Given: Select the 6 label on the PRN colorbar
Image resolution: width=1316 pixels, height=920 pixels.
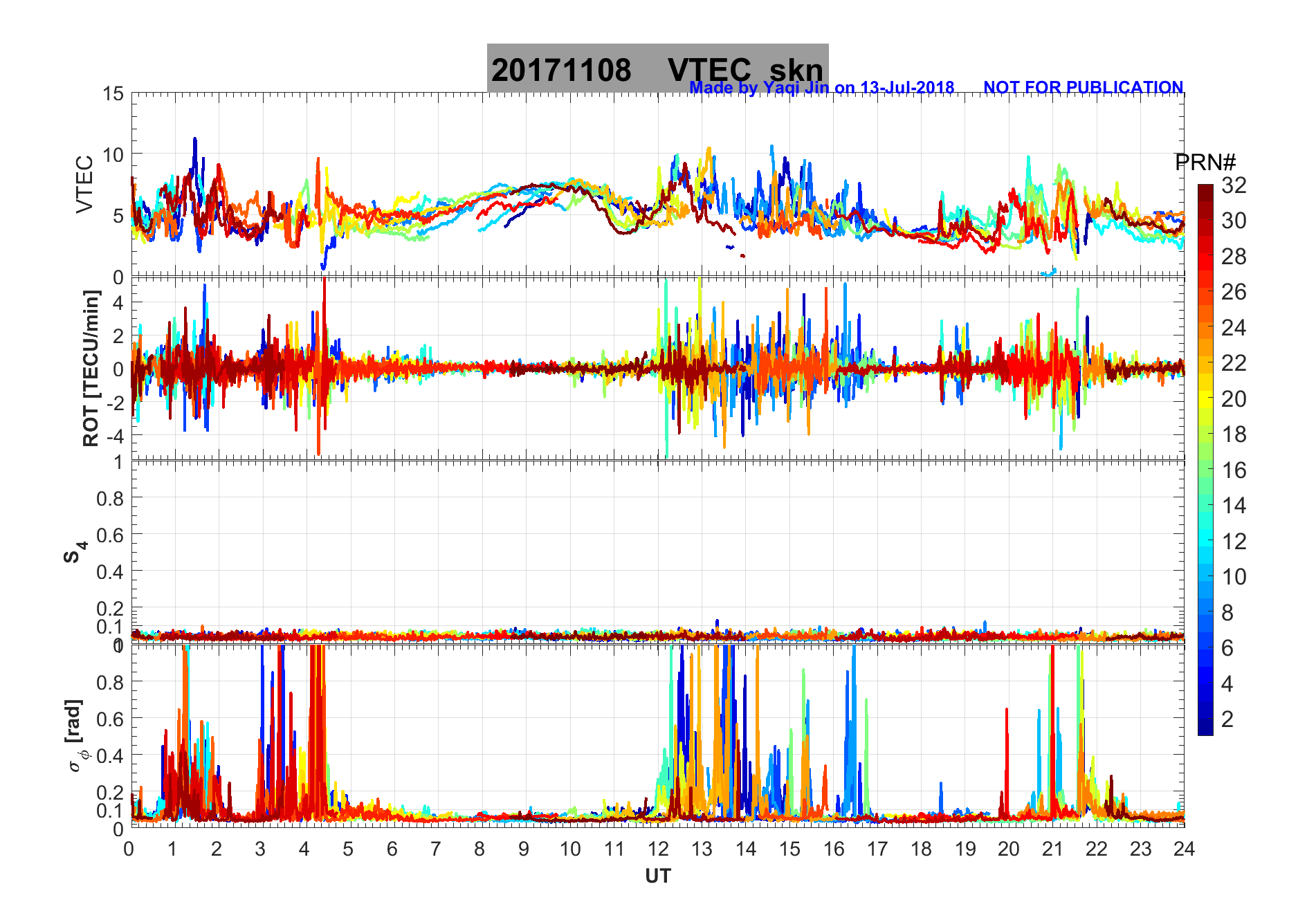Looking at the screenshot, I should 1227,648.
